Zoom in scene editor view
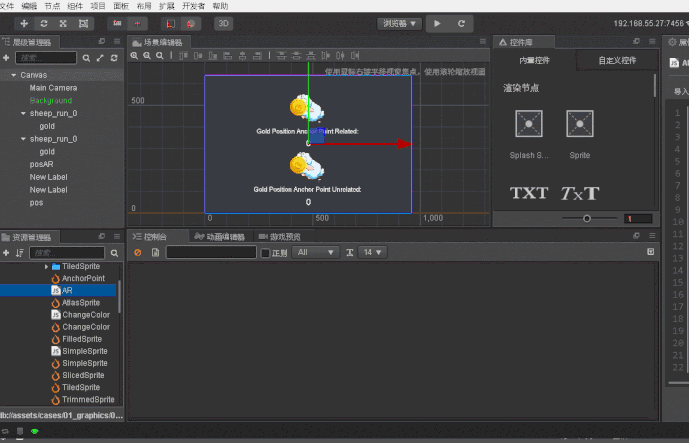Screen dimensions: 689x443 tap(134, 56)
